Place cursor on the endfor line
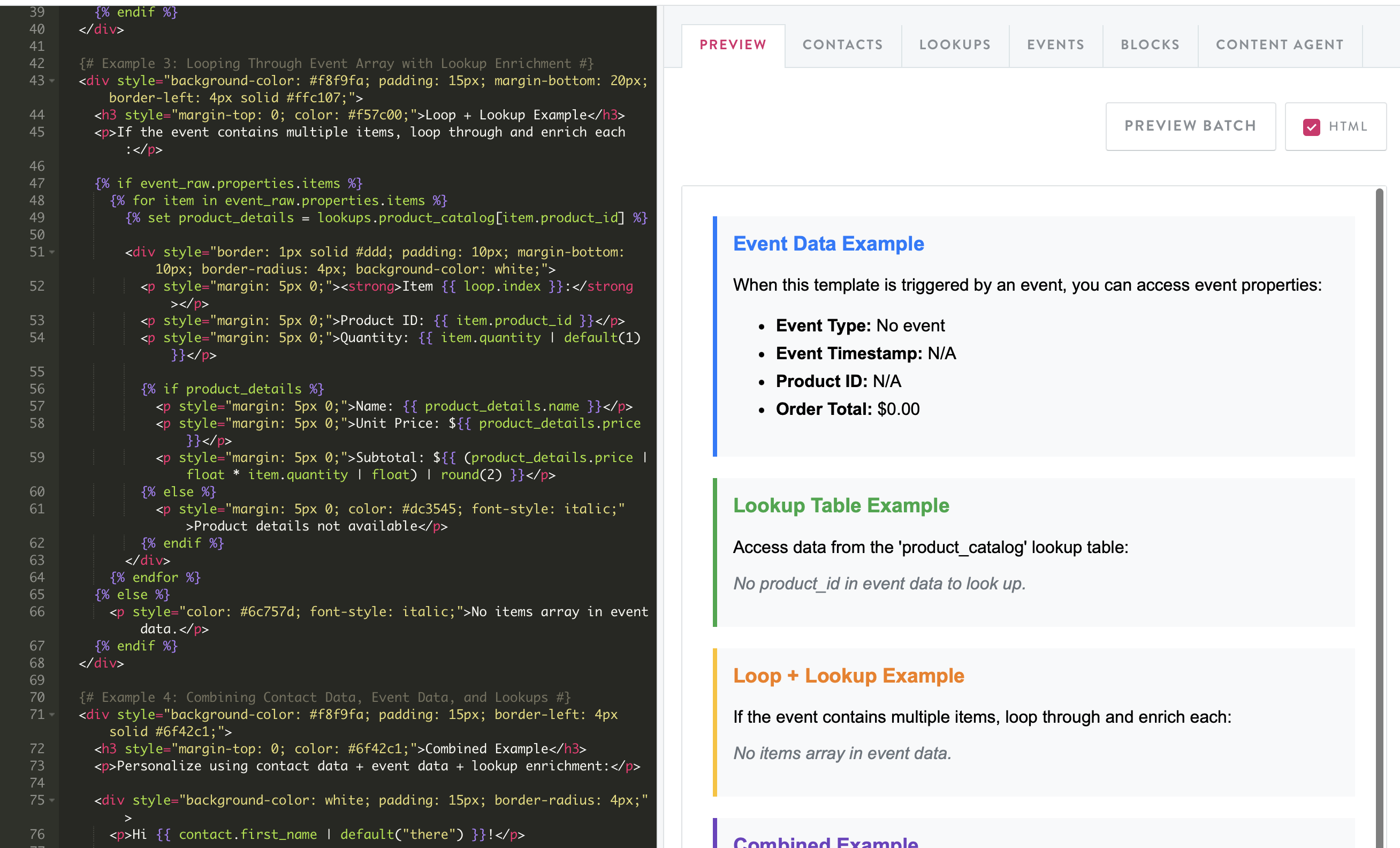 pyautogui.click(x=155, y=578)
